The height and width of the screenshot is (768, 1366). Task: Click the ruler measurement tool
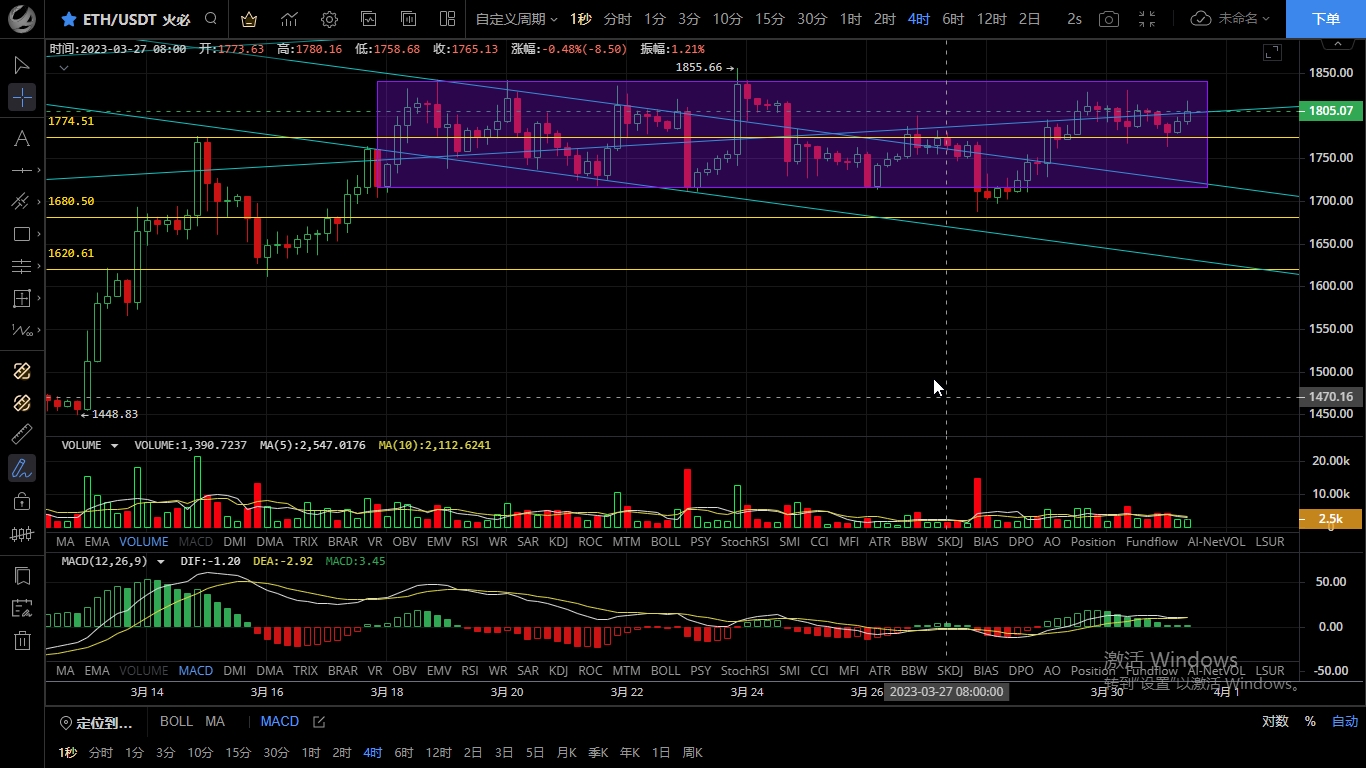(21, 434)
